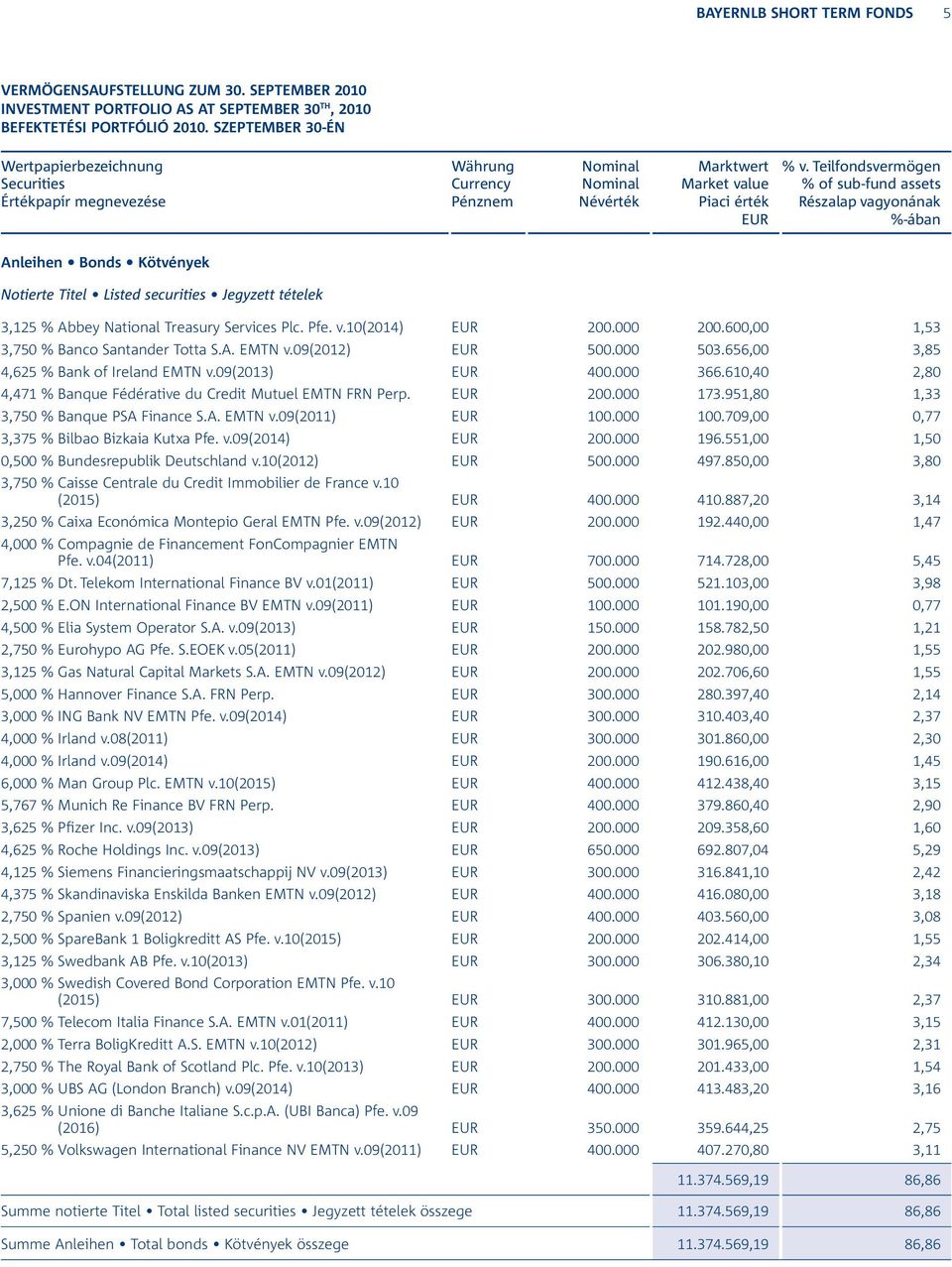952x1267 pixels.
Task: Click 410.887,20 for Caisse Centrale du Credit Immobilier
Action: point(733,500)
